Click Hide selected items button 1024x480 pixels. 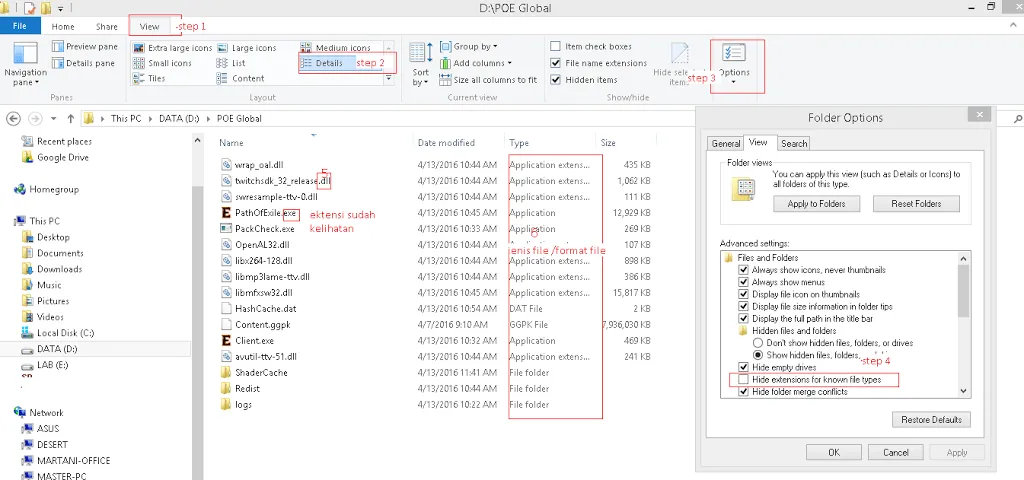679,65
